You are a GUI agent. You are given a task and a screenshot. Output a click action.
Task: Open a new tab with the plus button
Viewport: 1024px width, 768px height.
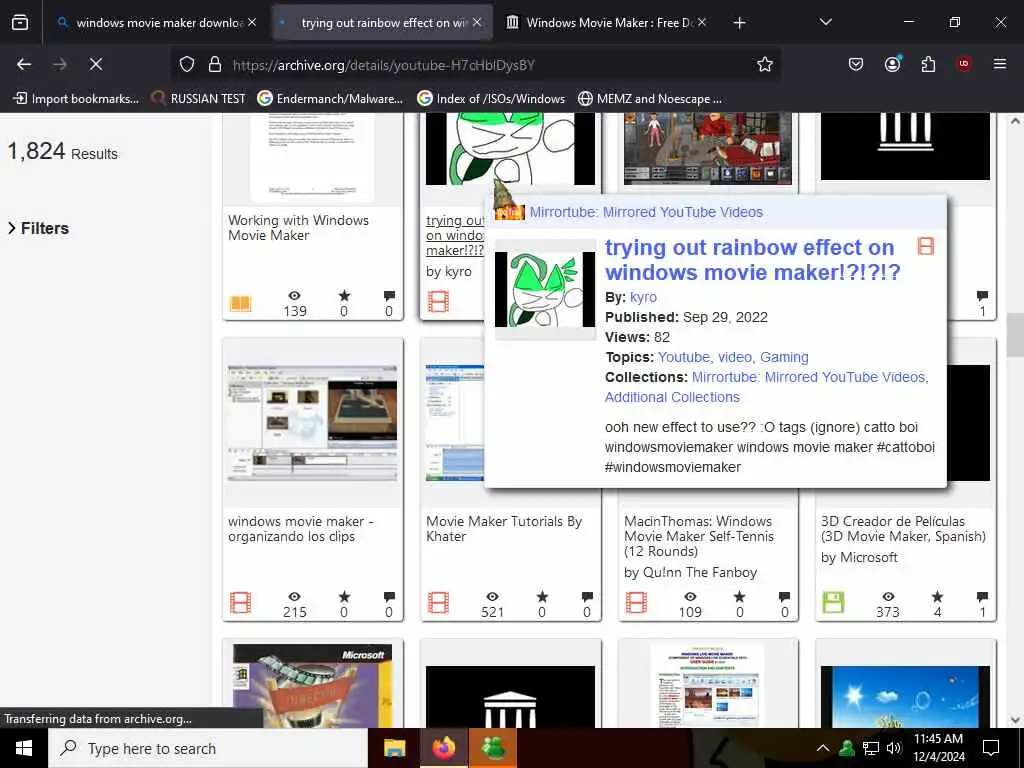739,23
